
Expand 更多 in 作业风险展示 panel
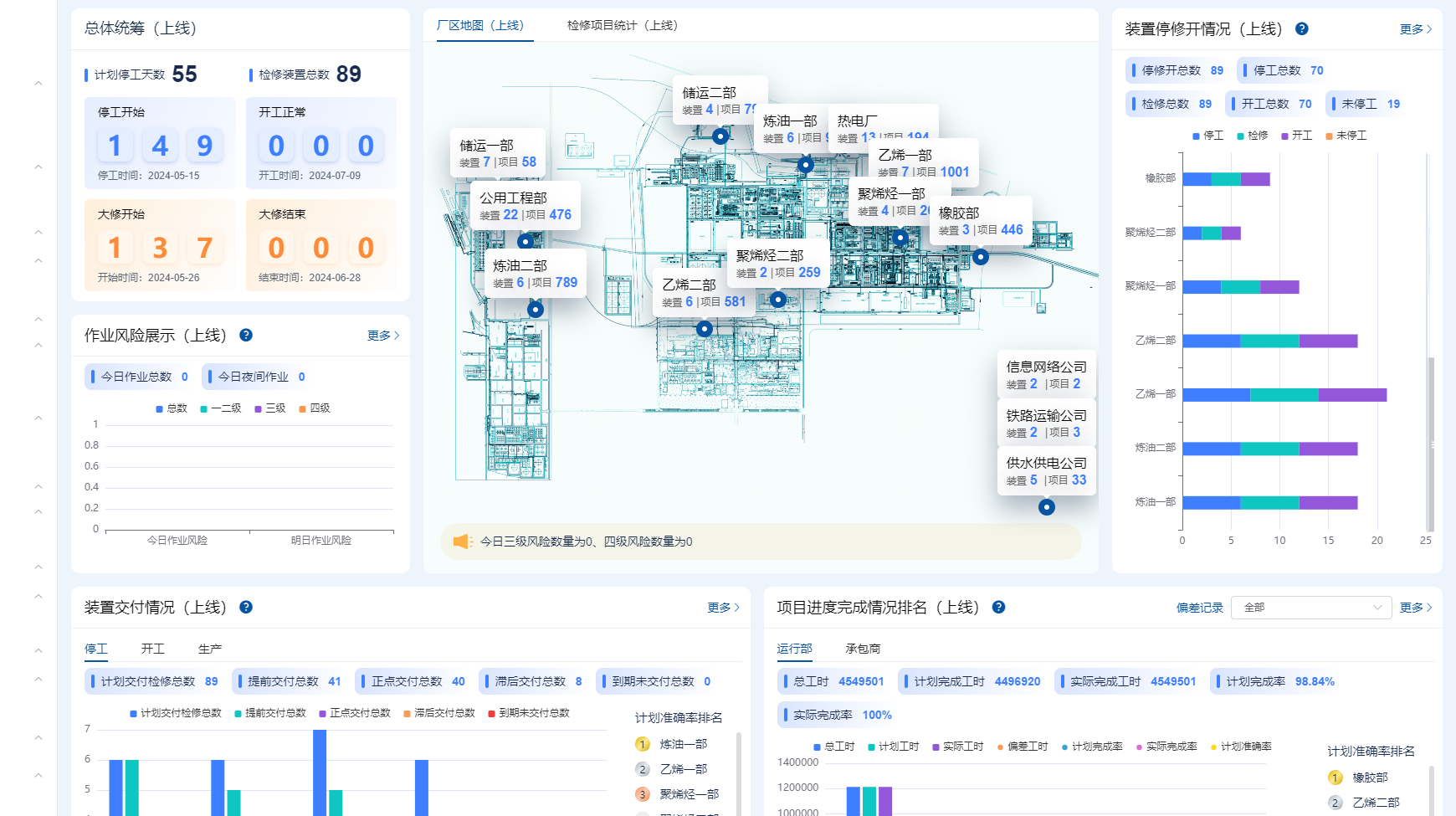pyautogui.click(x=382, y=336)
